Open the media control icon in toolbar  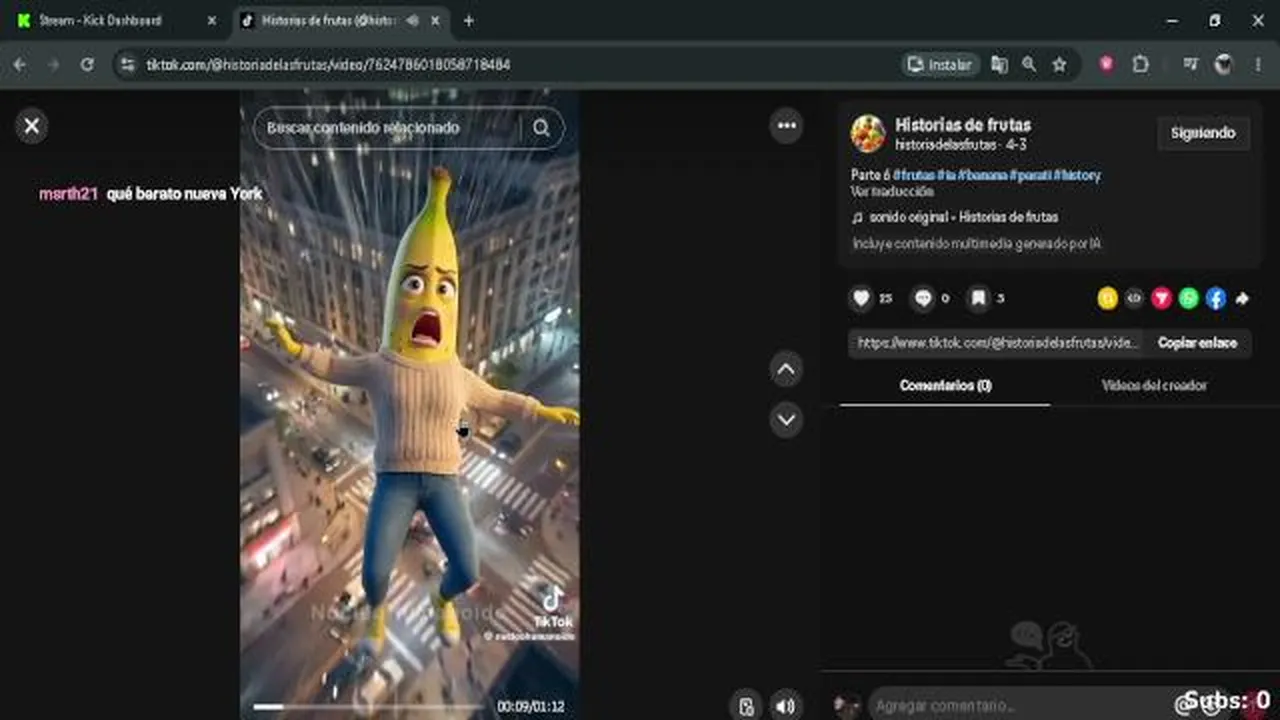tap(1190, 64)
